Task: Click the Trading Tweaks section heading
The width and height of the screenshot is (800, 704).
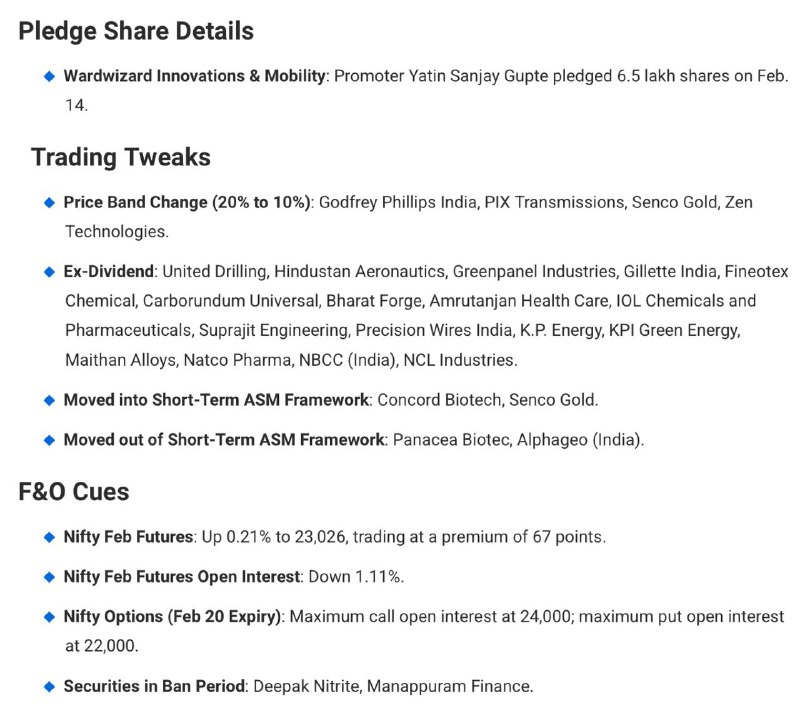Action: (121, 157)
